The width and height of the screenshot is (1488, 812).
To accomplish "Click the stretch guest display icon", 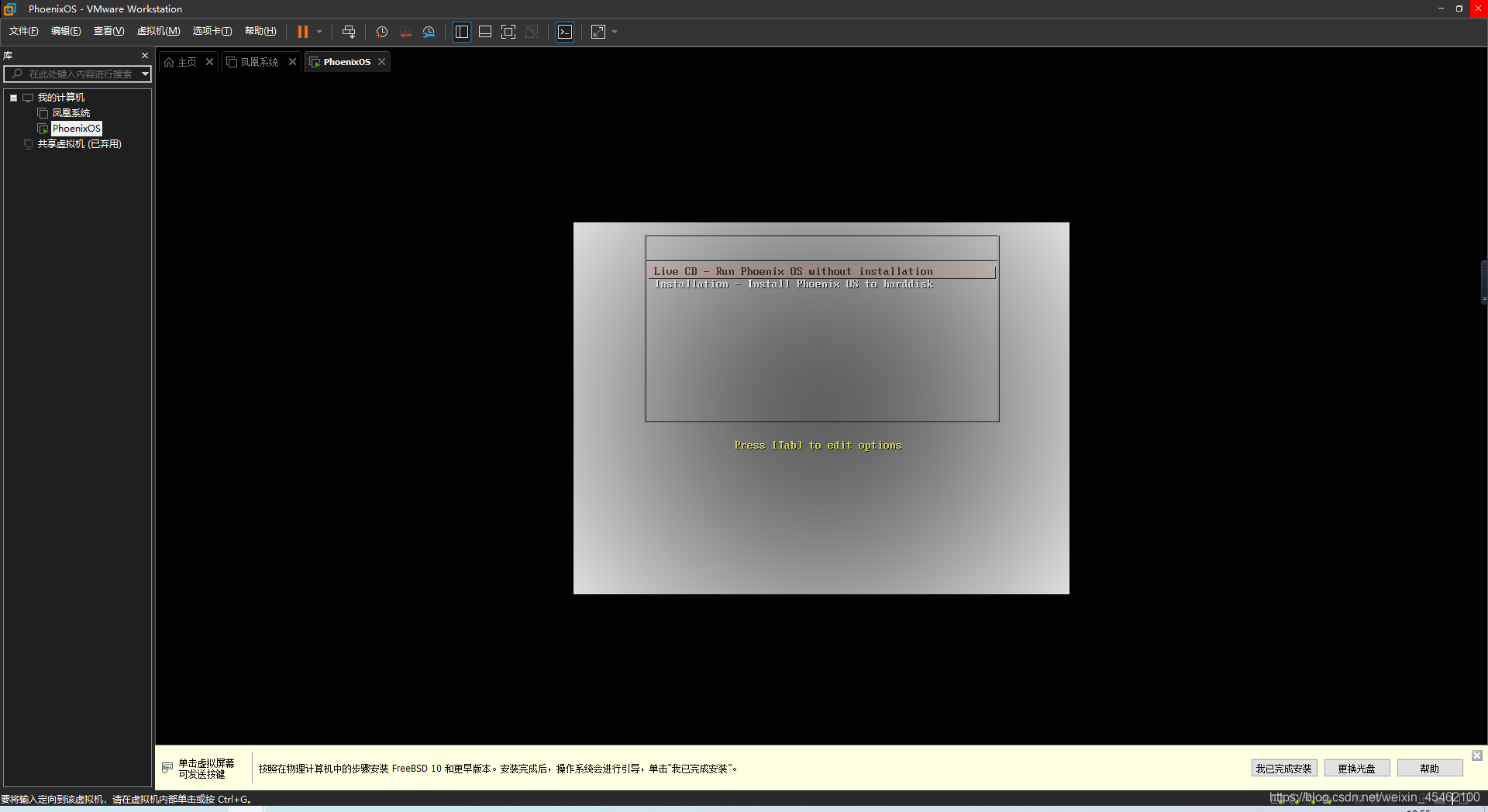I will 598,32.
